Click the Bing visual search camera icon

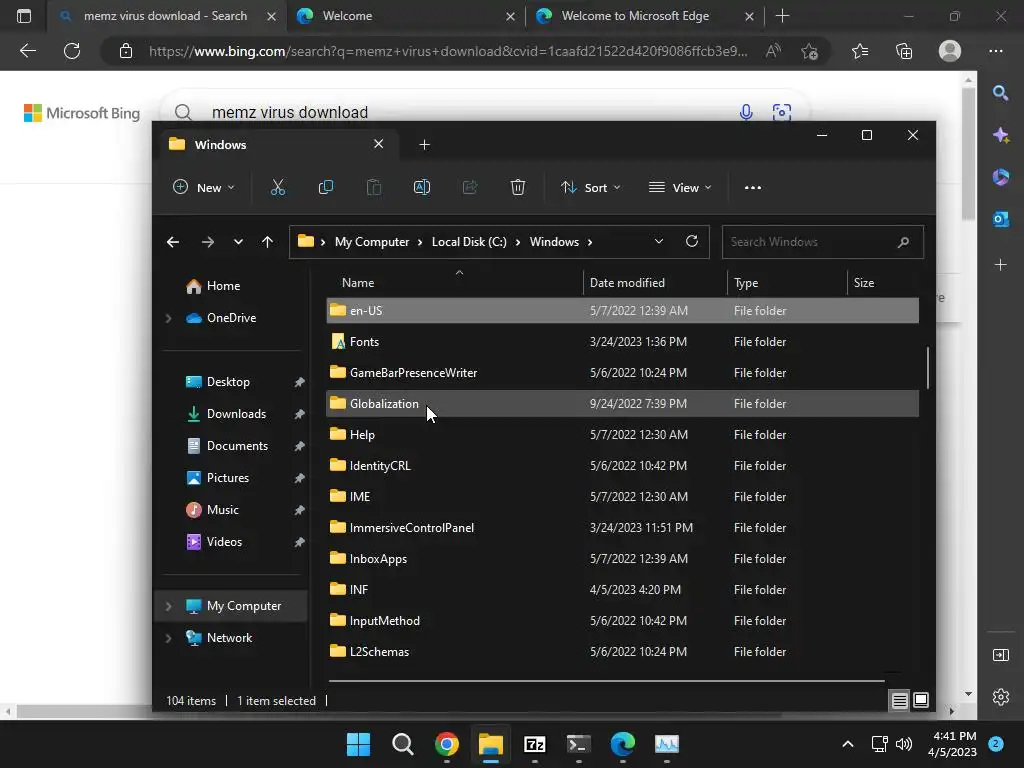click(782, 112)
